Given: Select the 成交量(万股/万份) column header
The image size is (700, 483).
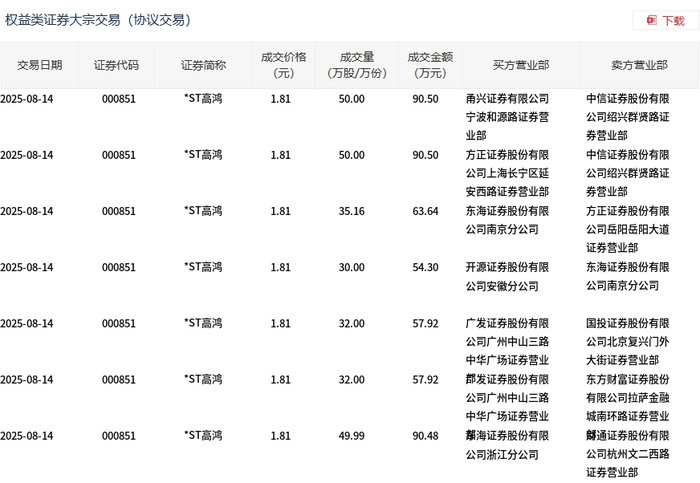Looking at the screenshot, I should [357, 65].
